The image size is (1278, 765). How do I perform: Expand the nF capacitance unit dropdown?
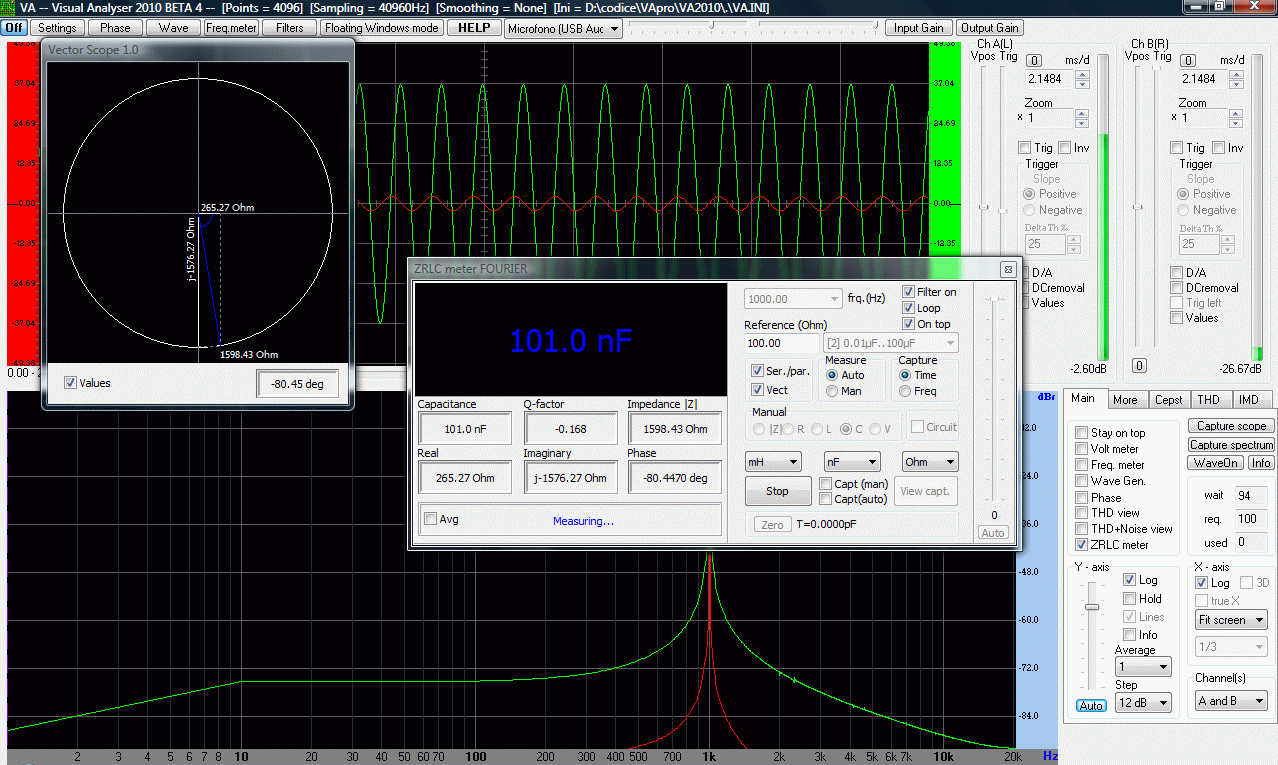pyautogui.click(x=851, y=462)
